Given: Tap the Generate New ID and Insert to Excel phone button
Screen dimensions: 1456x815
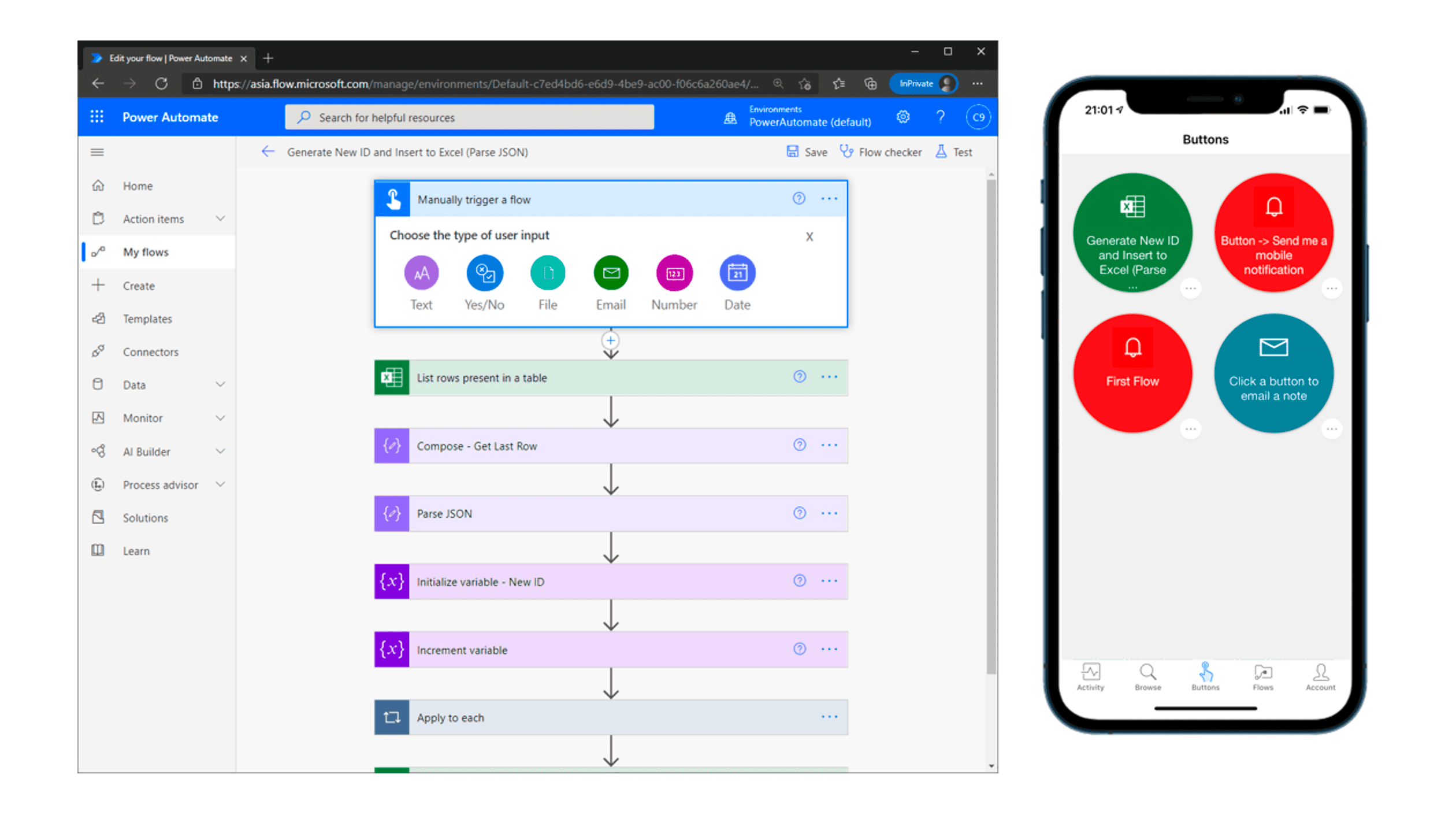Looking at the screenshot, I should coord(1132,233).
